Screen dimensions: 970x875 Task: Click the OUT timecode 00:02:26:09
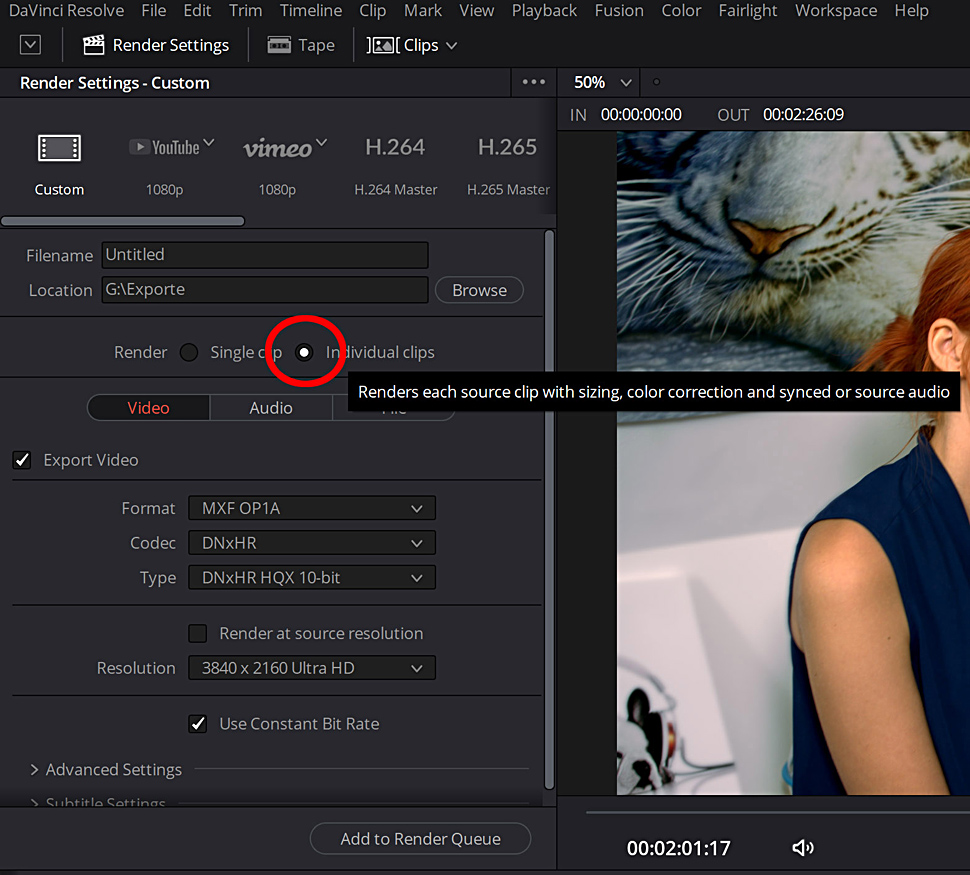tap(803, 114)
